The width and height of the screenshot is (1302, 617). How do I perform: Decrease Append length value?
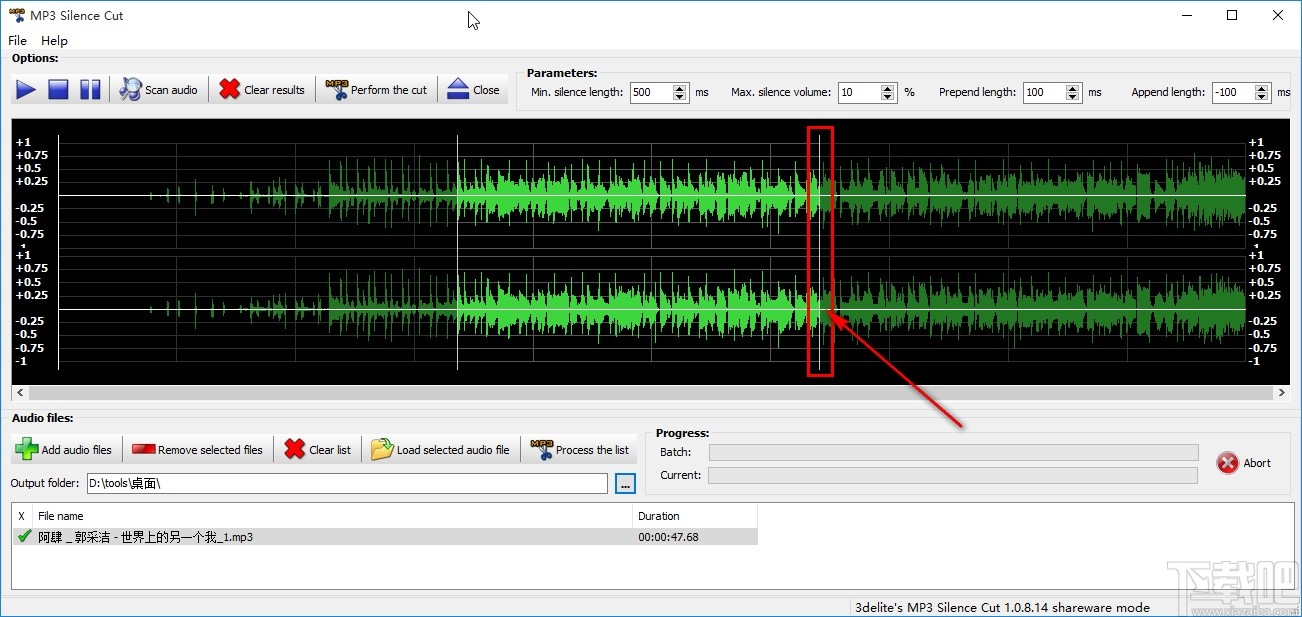1262,97
